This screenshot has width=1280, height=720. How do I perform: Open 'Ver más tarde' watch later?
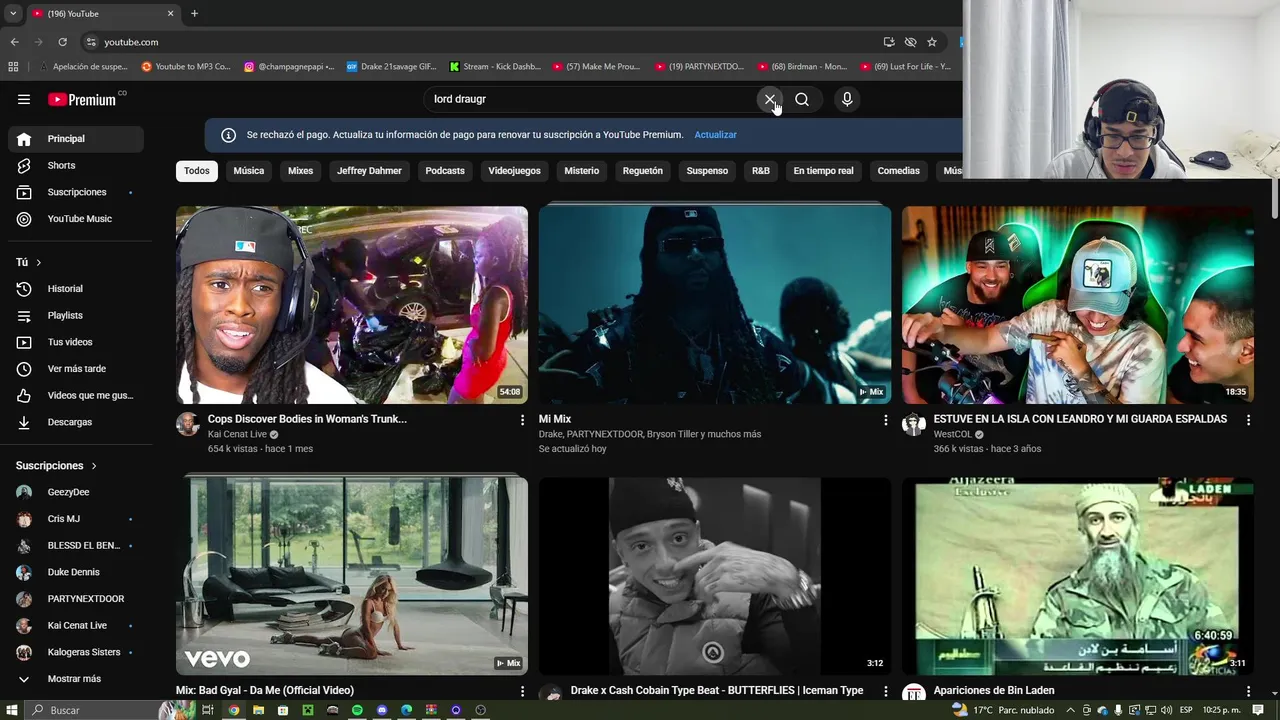(76, 369)
